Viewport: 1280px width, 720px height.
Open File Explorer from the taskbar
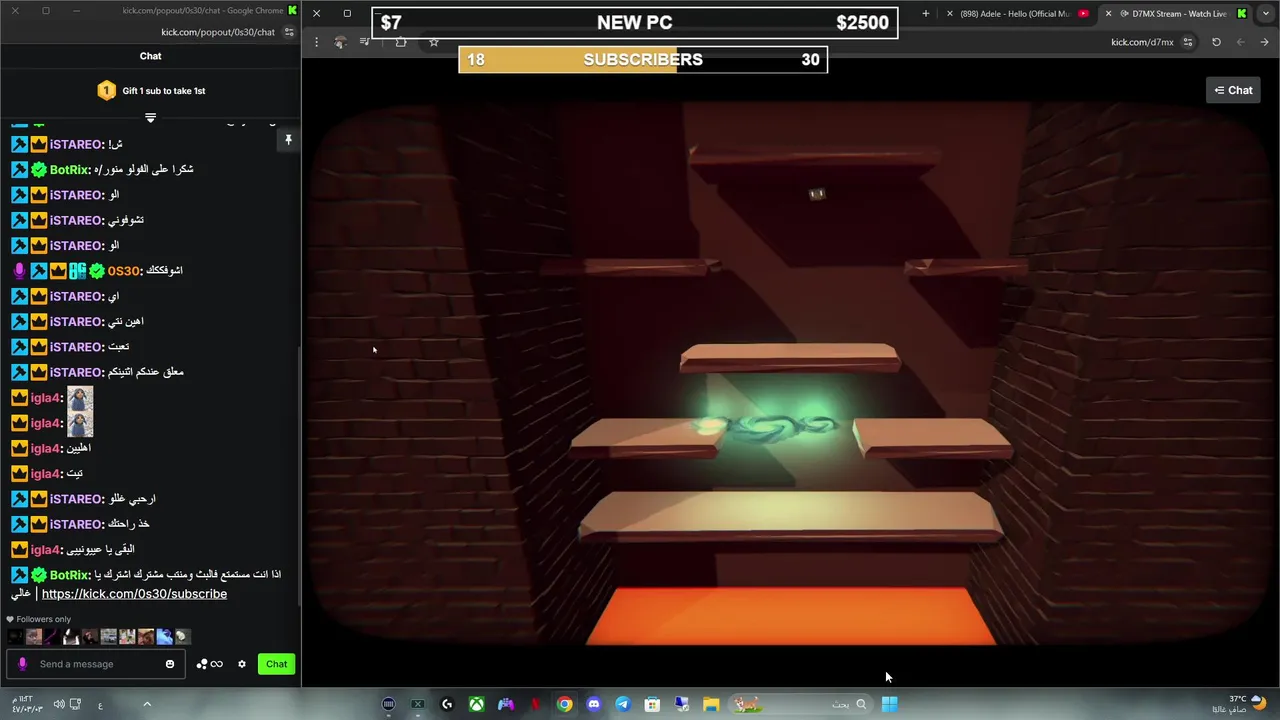[711, 704]
